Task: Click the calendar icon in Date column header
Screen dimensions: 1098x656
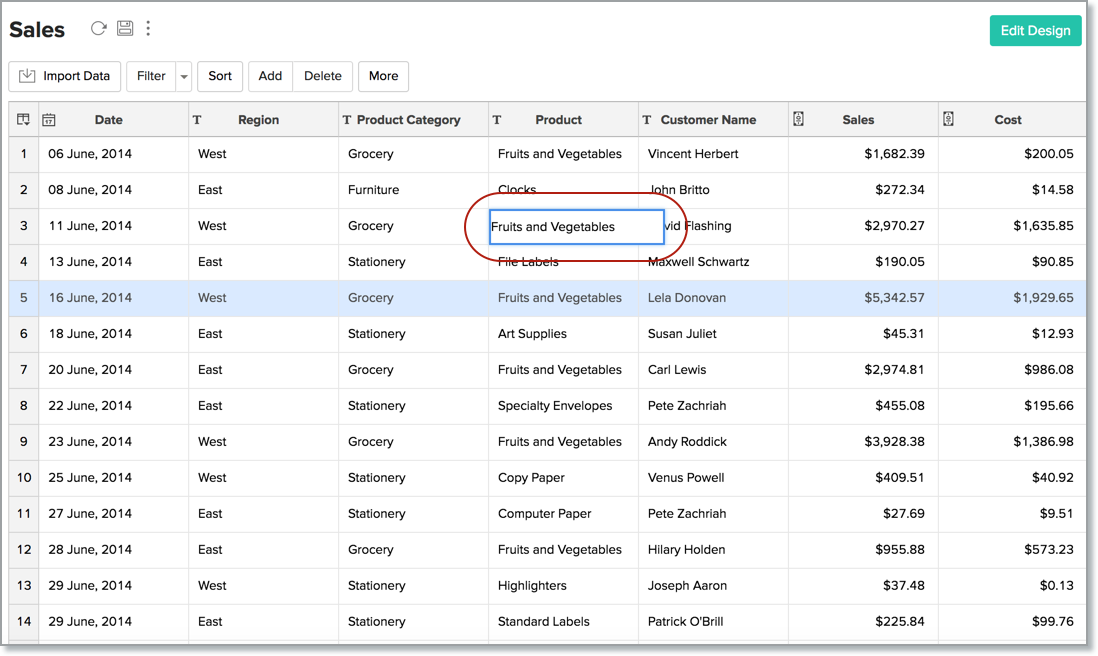Action: coord(48,120)
